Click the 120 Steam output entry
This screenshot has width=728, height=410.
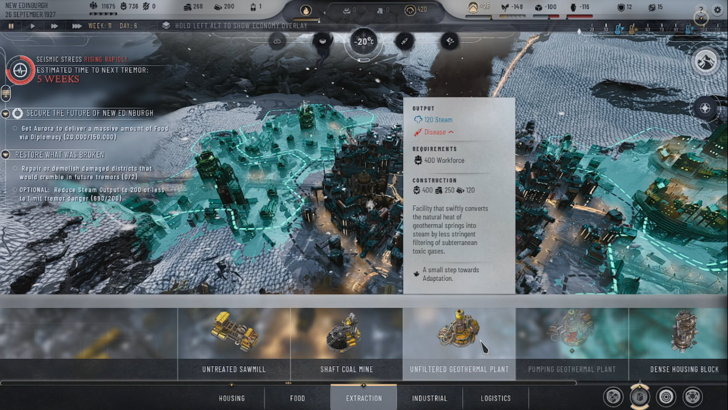(x=433, y=120)
